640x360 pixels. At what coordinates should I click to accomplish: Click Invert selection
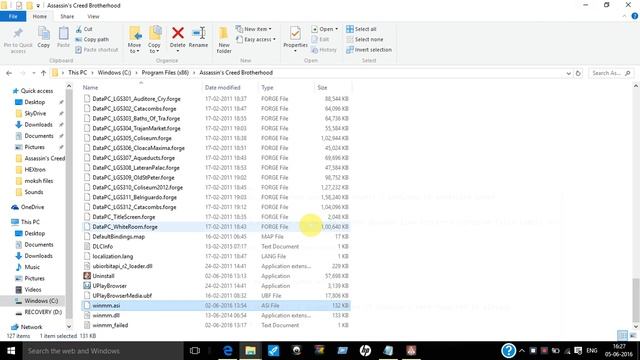pos(369,50)
